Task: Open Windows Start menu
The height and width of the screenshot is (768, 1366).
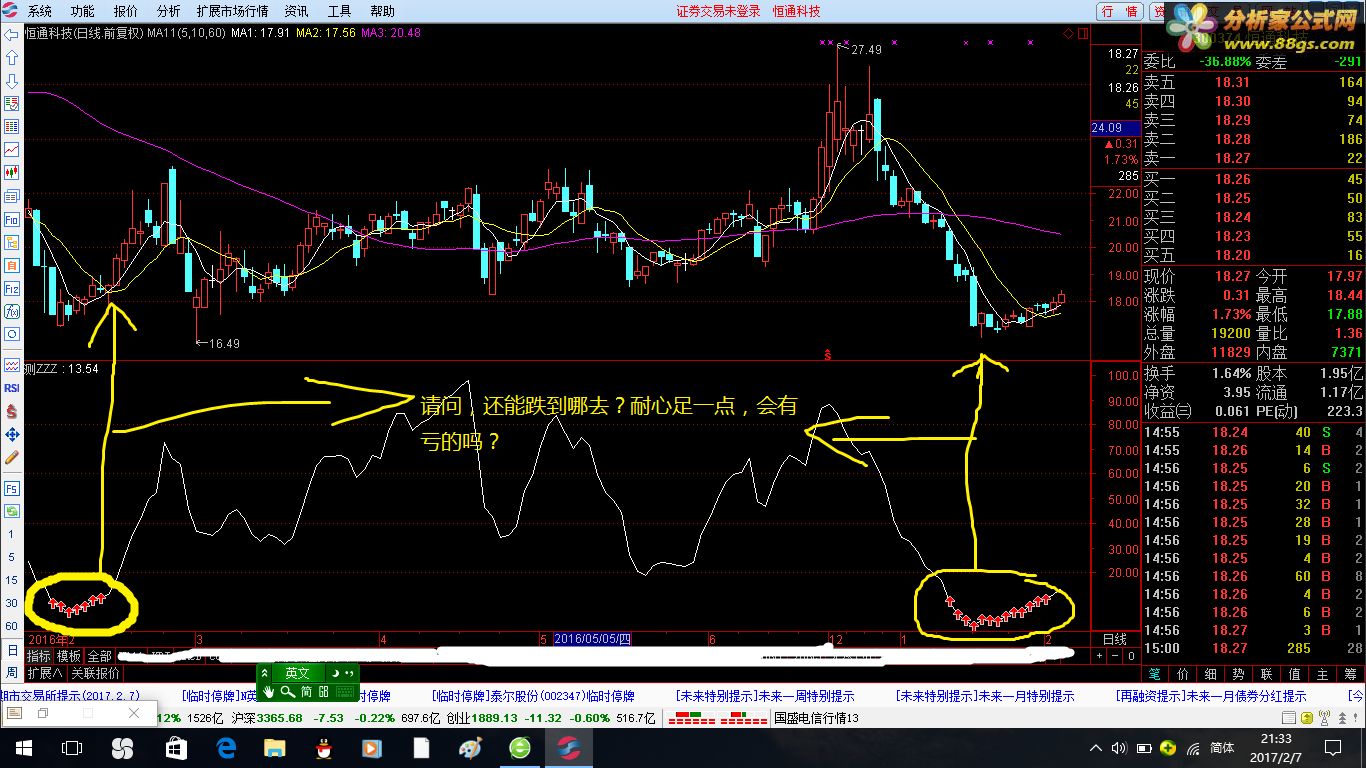Action: (x=24, y=748)
